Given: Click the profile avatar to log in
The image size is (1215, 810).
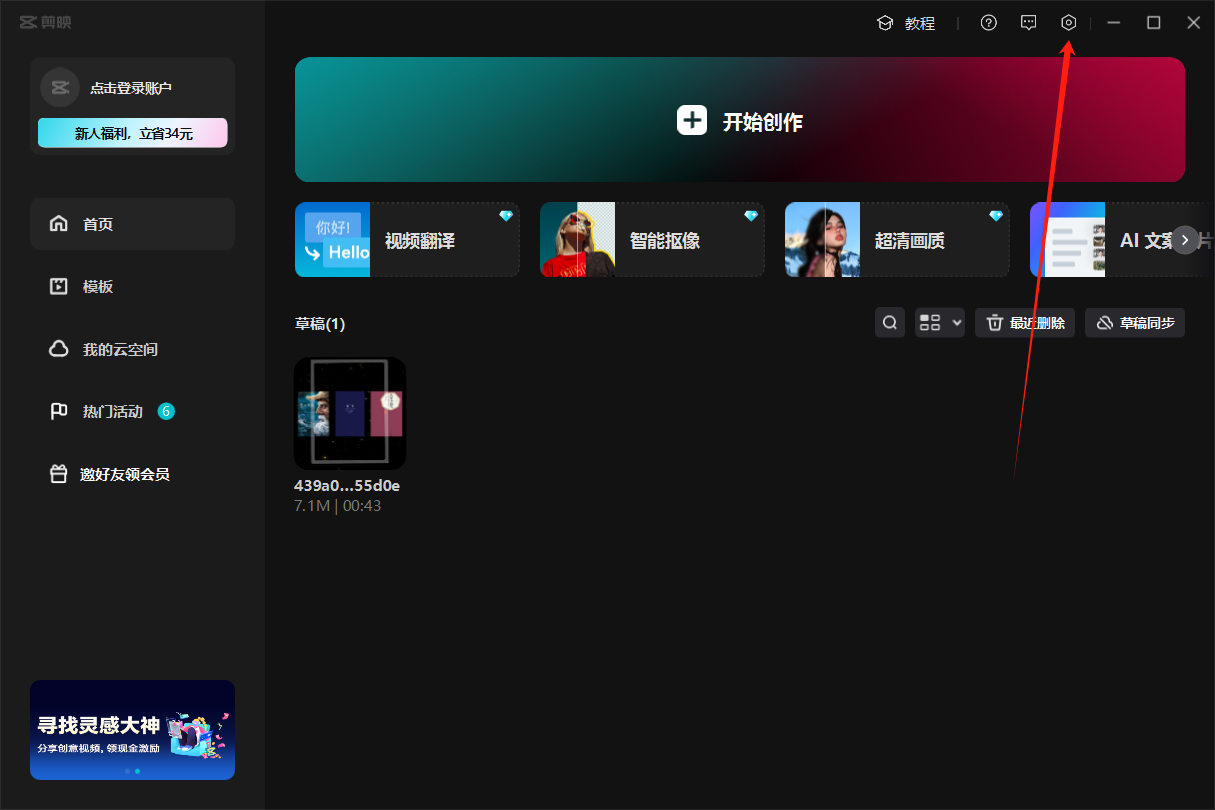Looking at the screenshot, I should [60, 88].
